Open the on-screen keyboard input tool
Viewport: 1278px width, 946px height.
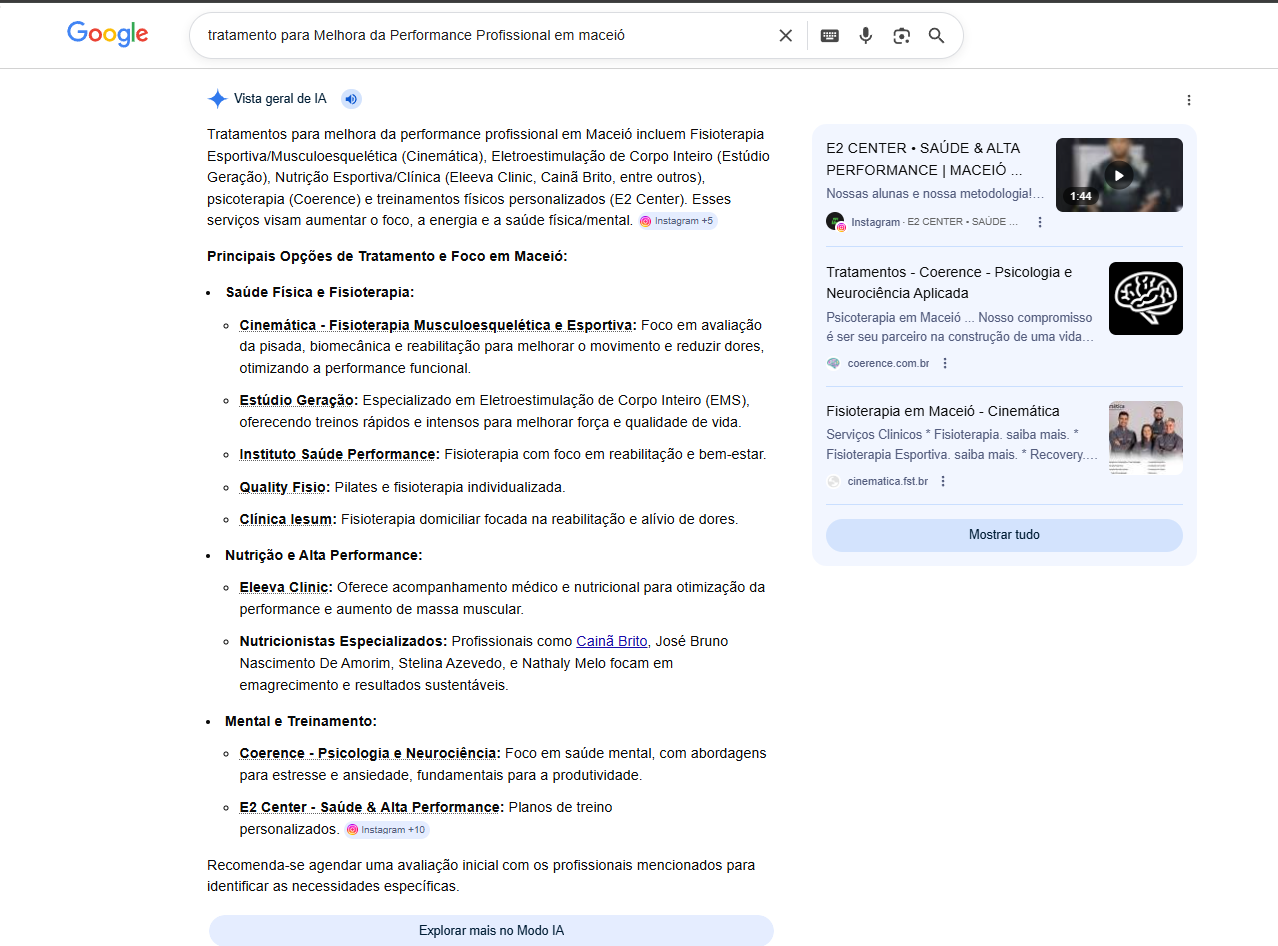(829, 36)
